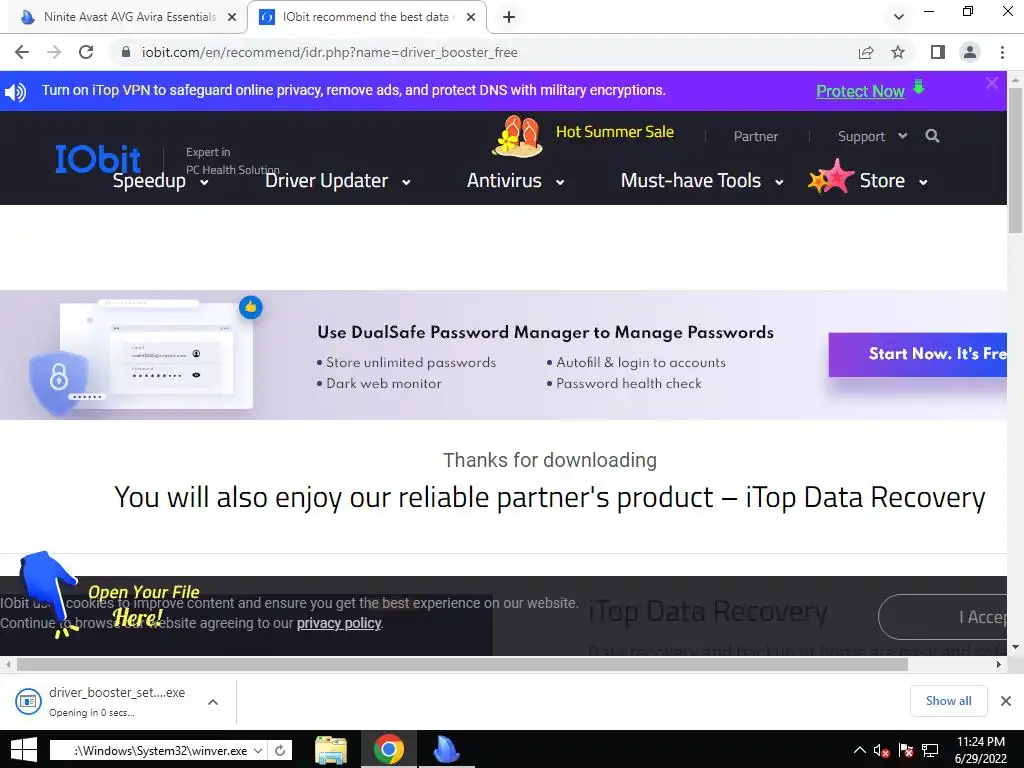Click the speaker icon in VPN banner
1024x768 pixels.
pyautogui.click(x=16, y=92)
